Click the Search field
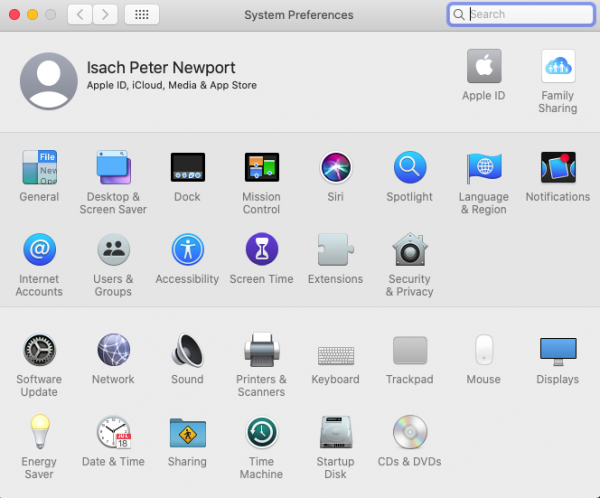Screen dimensions: 600x498 pos(521,15)
